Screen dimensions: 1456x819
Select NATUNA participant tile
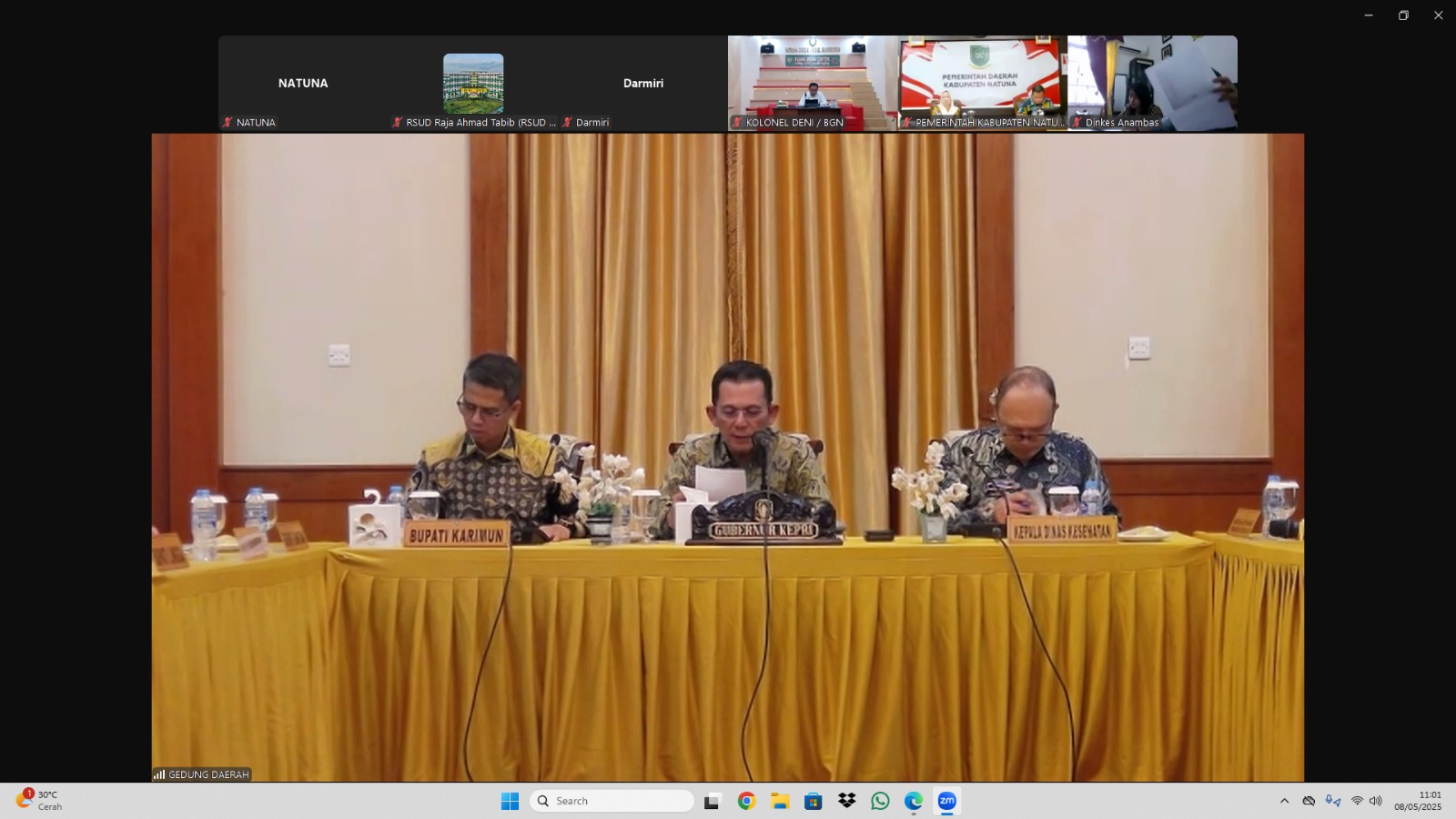tap(303, 84)
